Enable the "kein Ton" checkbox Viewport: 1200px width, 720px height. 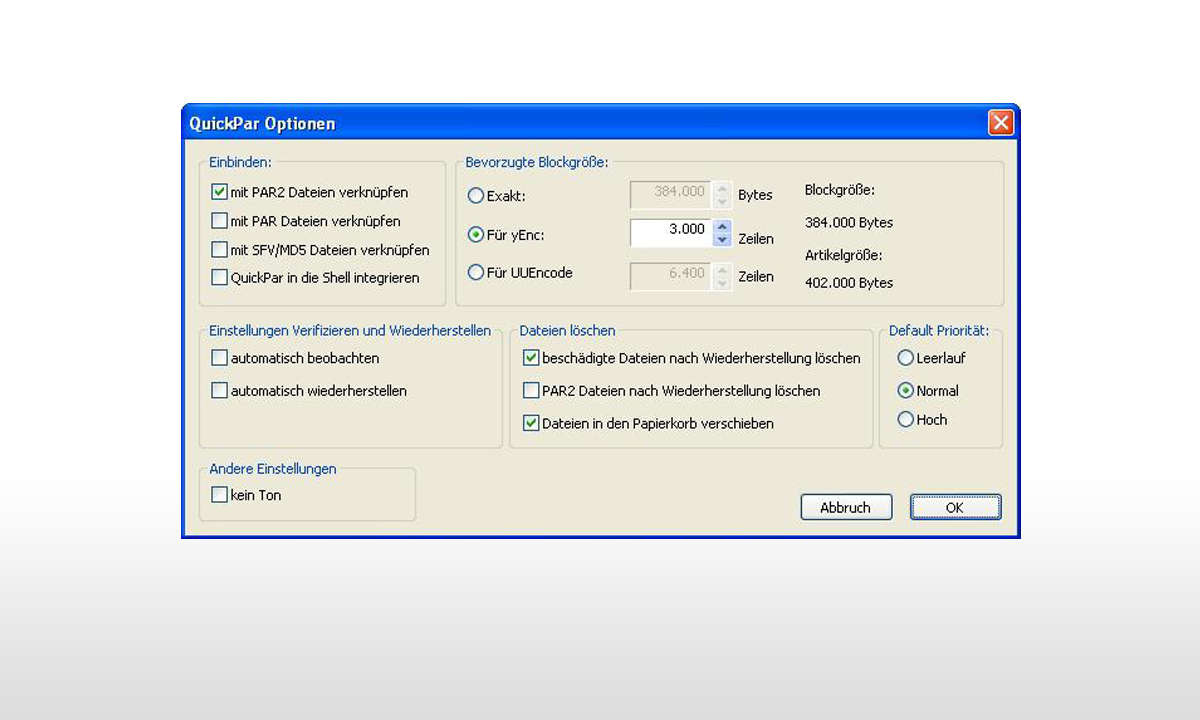tap(220, 495)
